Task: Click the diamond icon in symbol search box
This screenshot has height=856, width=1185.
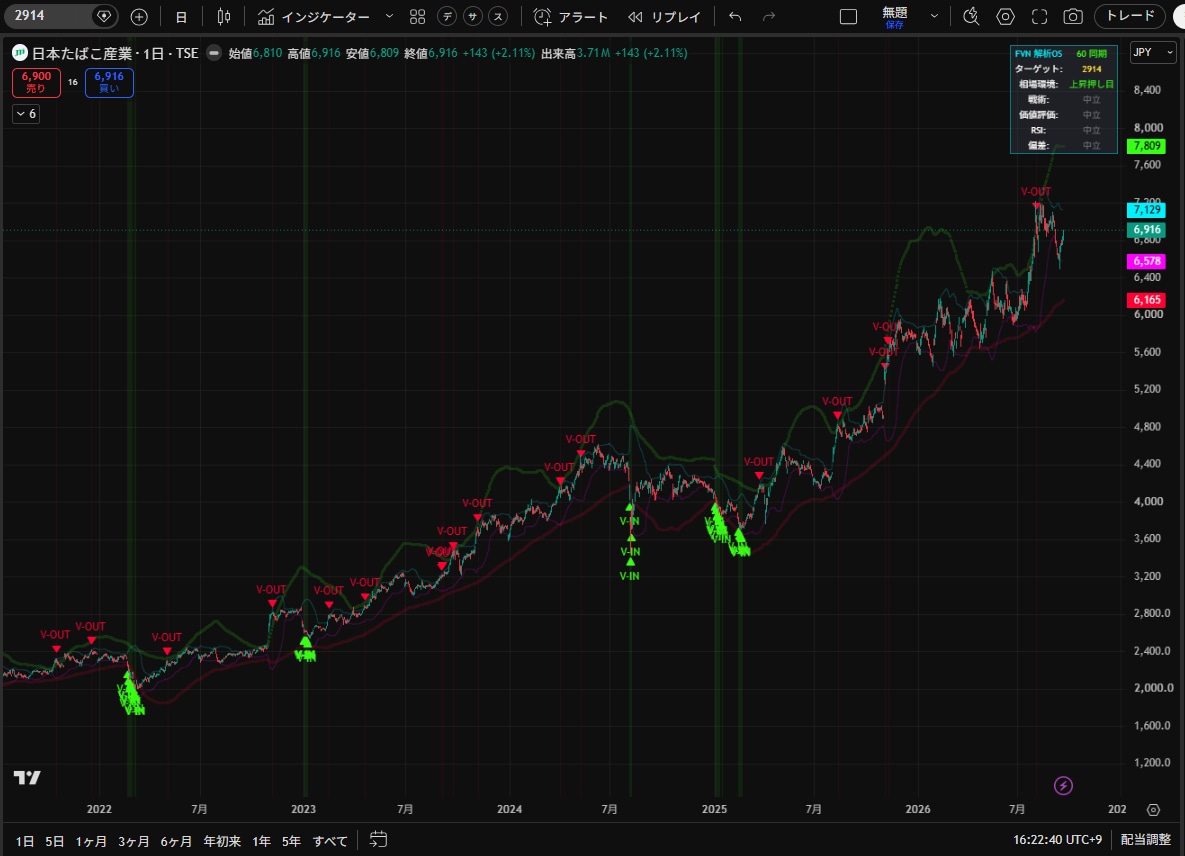Action: coord(104,16)
